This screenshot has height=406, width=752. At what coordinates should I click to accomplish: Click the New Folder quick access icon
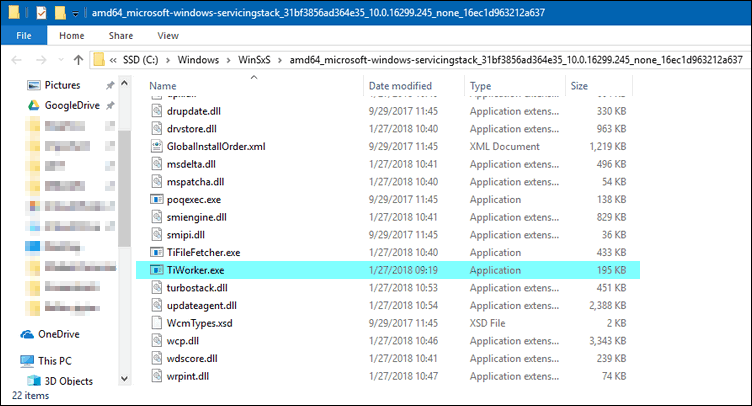pos(60,13)
